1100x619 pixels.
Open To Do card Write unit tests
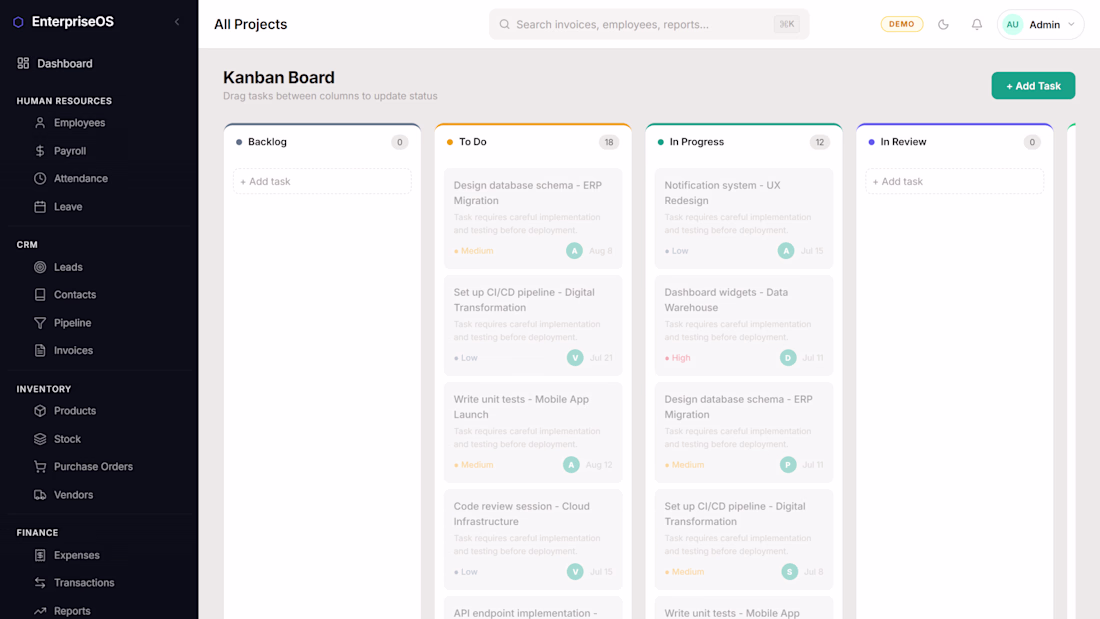[x=533, y=432]
